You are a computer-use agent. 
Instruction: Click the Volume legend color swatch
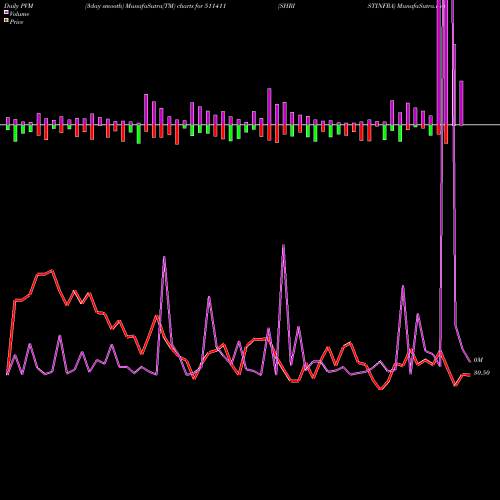[6, 13]
